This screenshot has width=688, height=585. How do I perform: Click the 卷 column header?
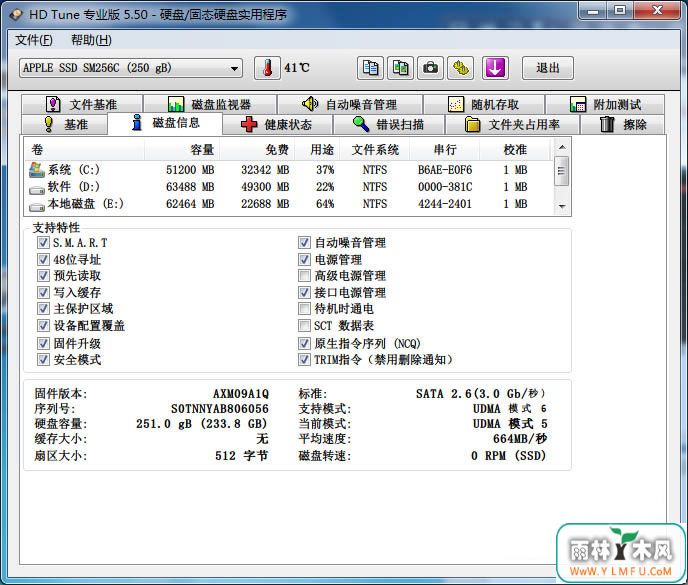coord(84,150)
